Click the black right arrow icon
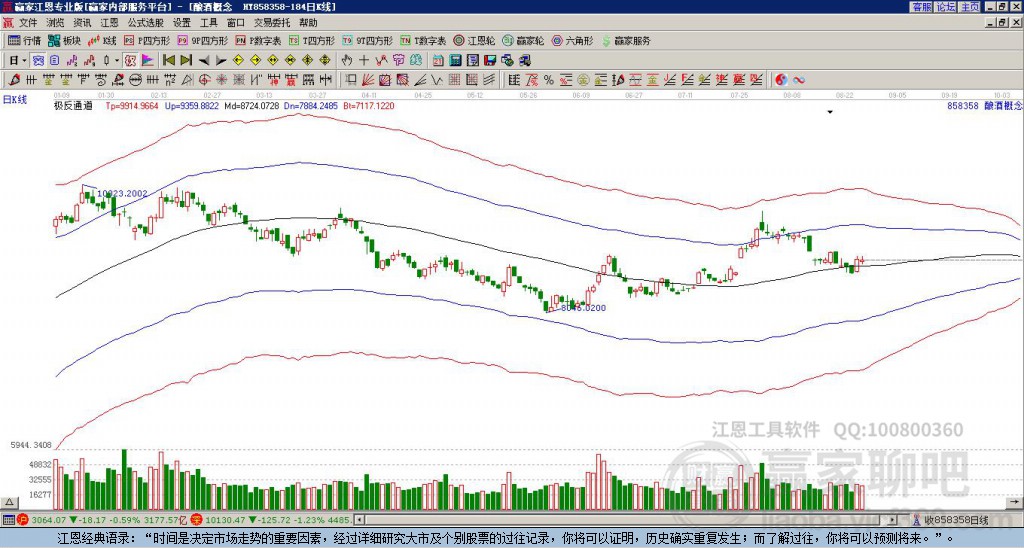The image size is (1024, 548). tap(221, 61)
